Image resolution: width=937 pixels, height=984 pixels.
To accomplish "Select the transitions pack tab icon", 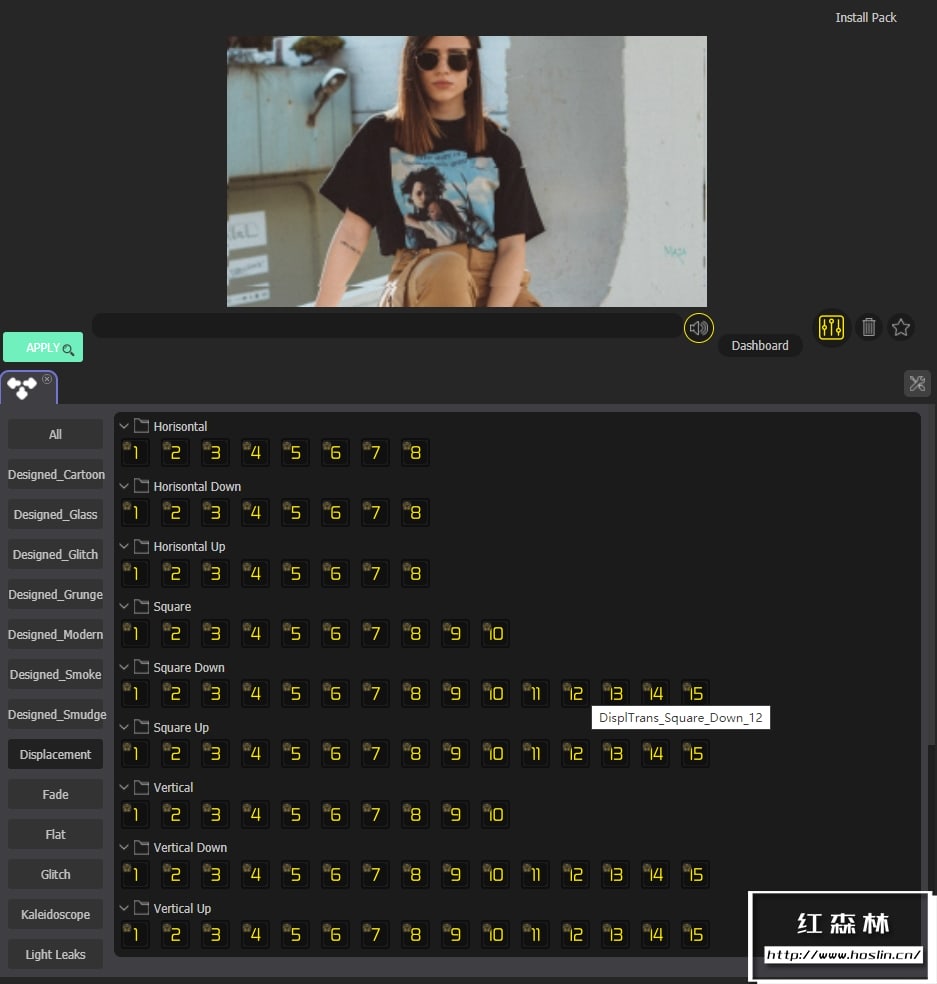I will click(x=22, y=388).
